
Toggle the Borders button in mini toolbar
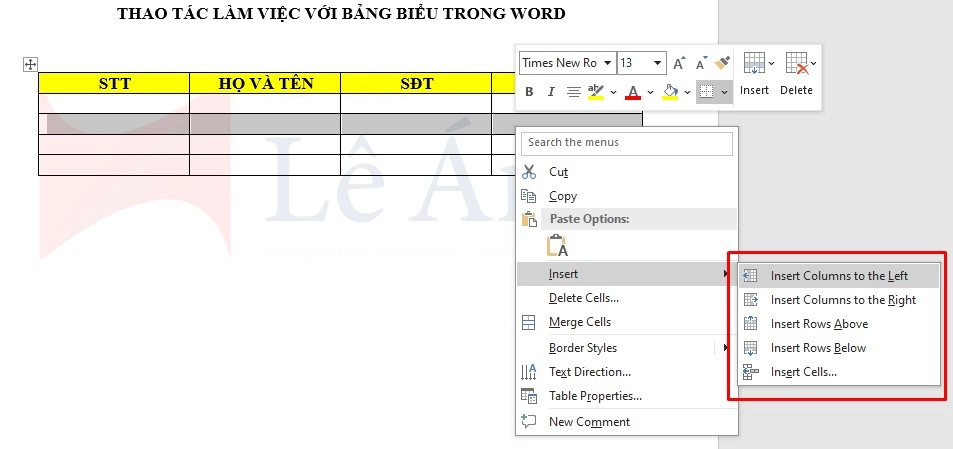click(706, 92)
